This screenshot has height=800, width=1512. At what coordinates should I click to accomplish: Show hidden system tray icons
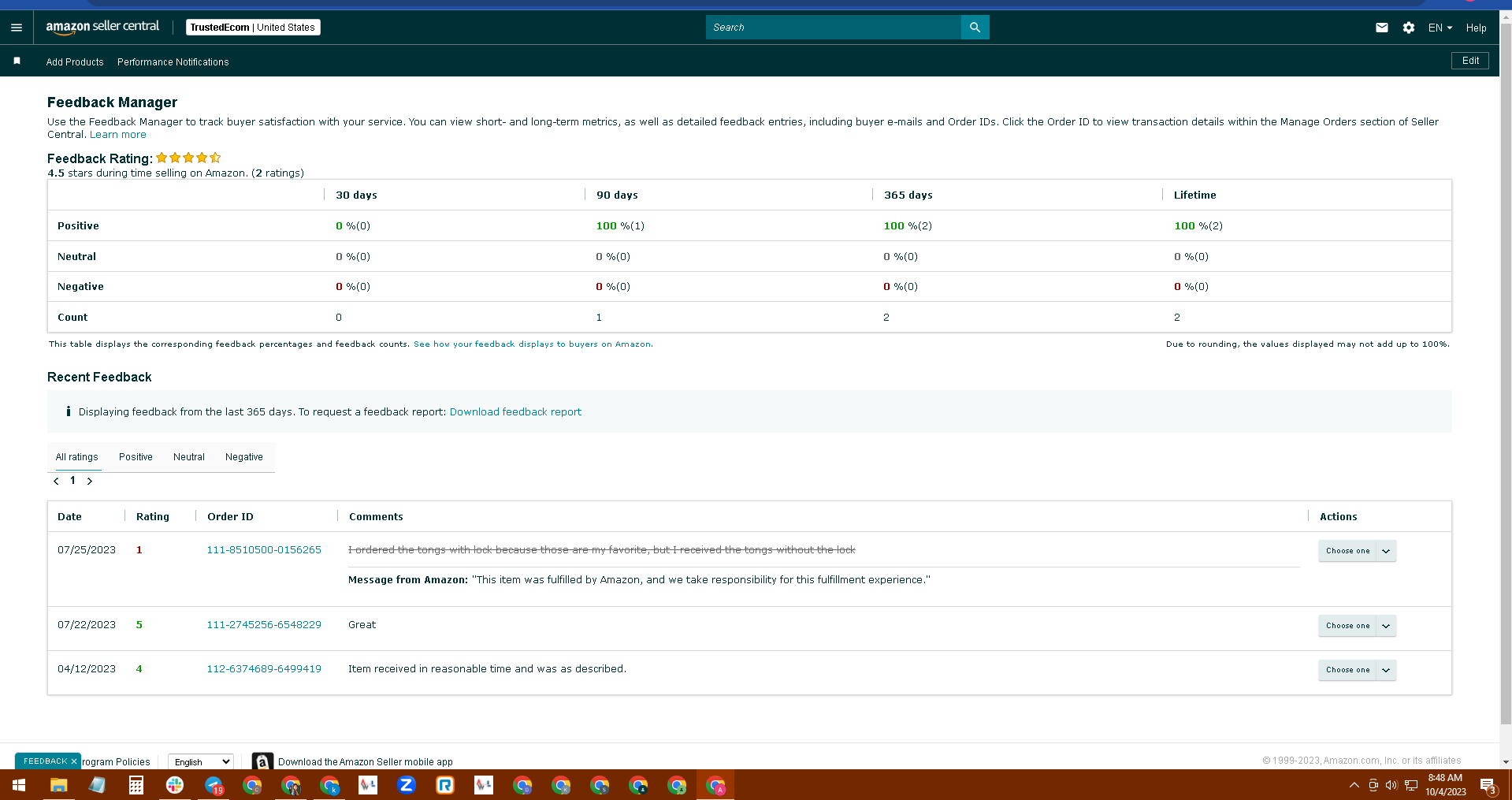click(x=1354, y=785)
